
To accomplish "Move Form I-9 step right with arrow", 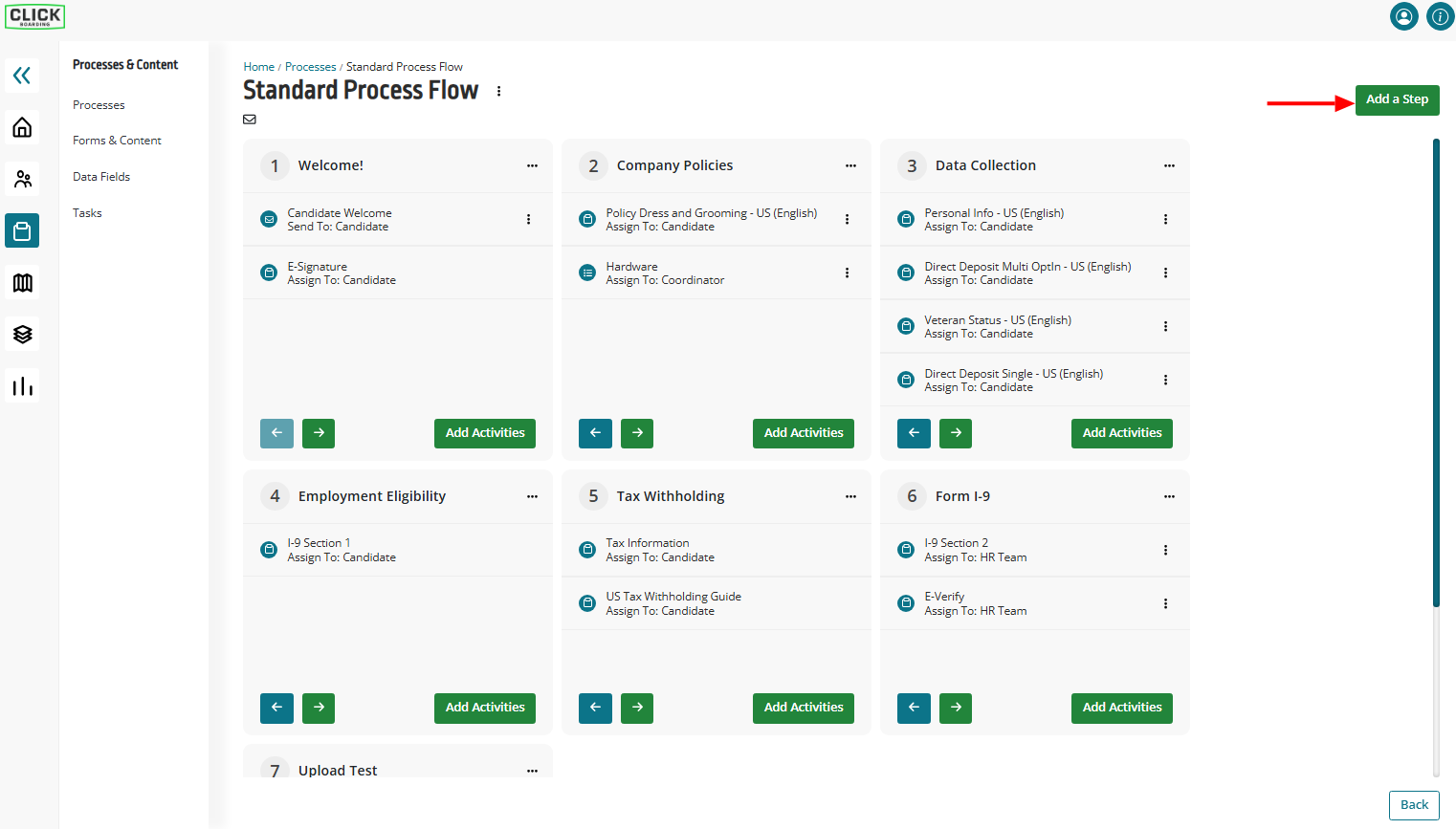I will [x=956, y=708].
